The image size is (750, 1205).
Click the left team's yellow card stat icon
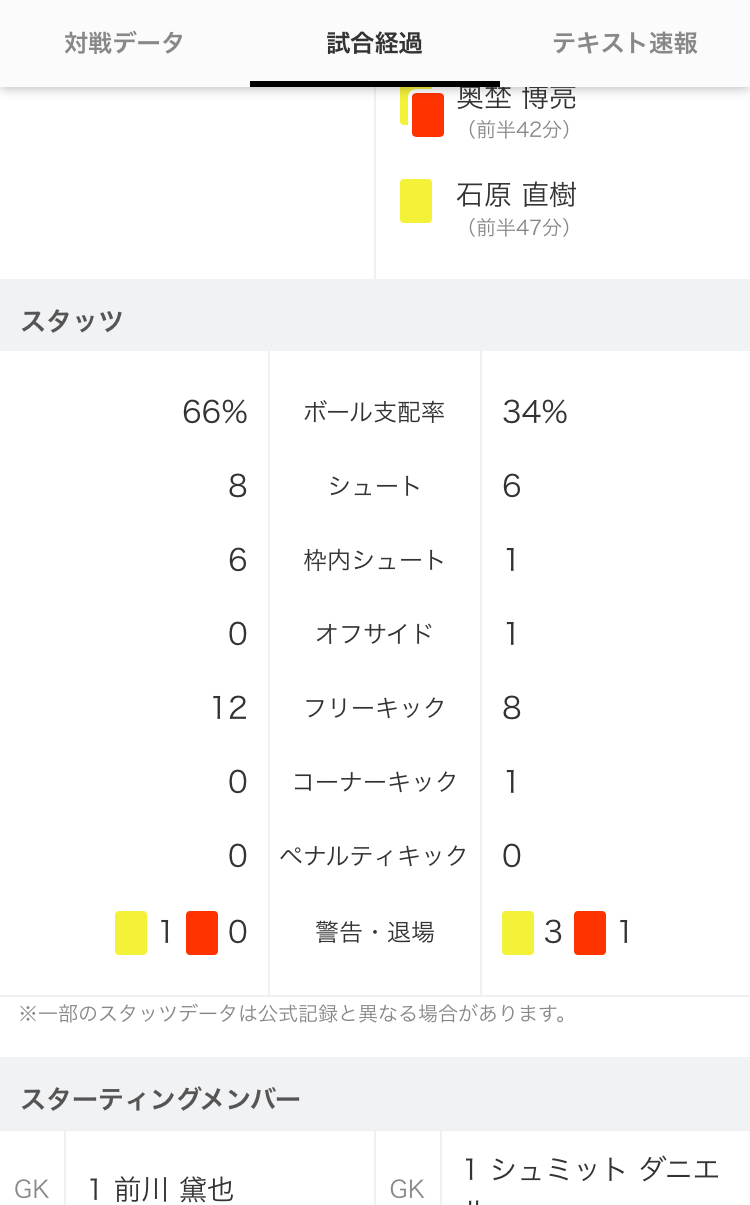click(x=131, y=933)
